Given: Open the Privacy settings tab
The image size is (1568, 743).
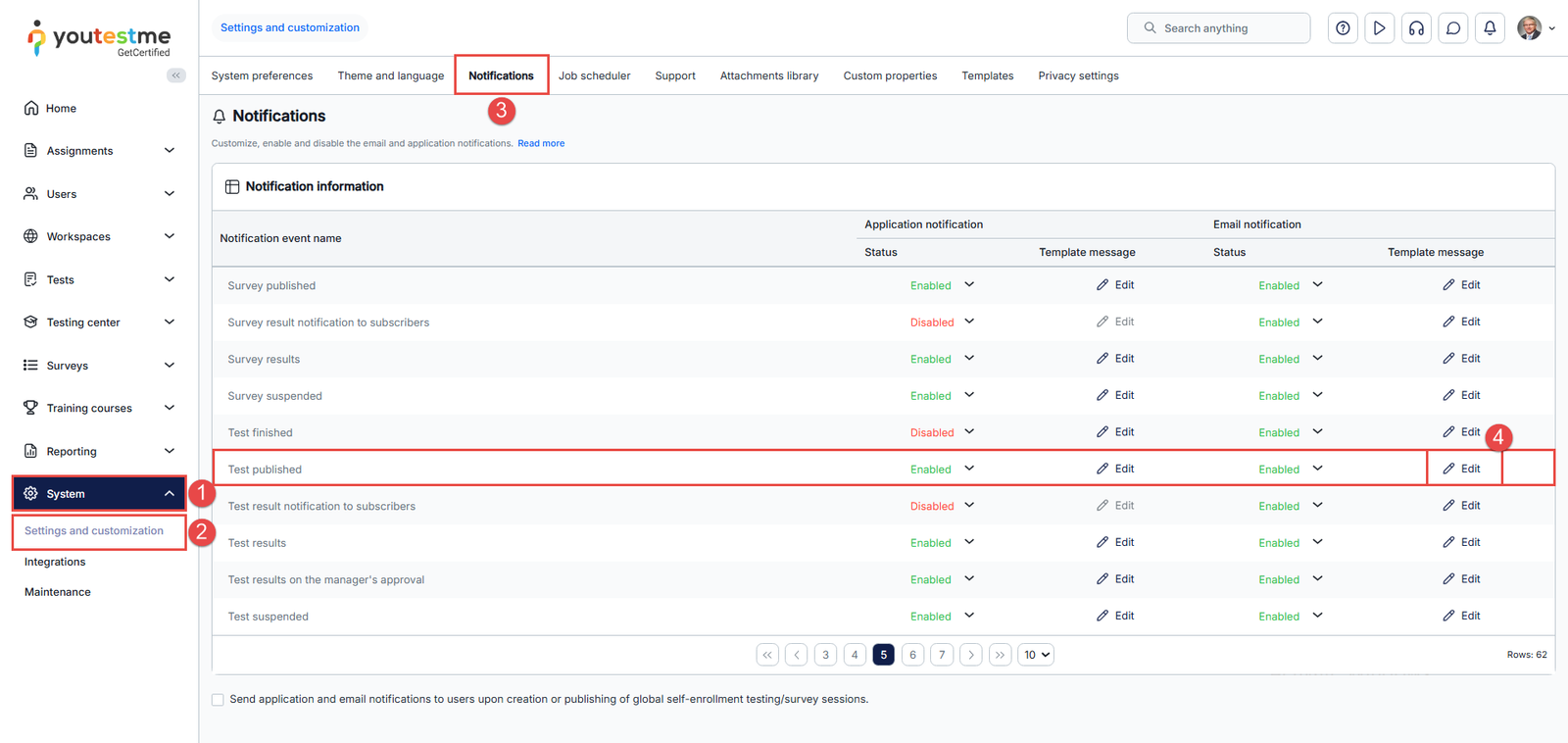Looking at the screenshot, I should coord(1078,75).
